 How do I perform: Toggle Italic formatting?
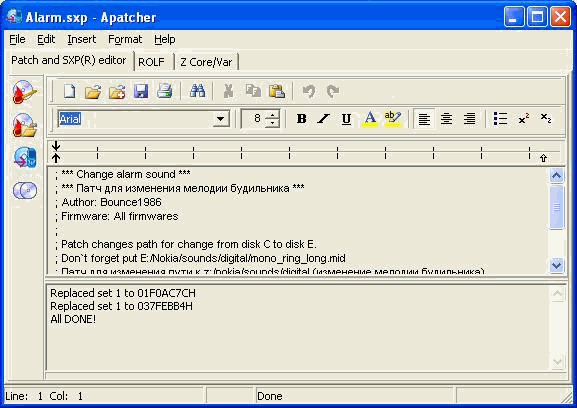323,119
